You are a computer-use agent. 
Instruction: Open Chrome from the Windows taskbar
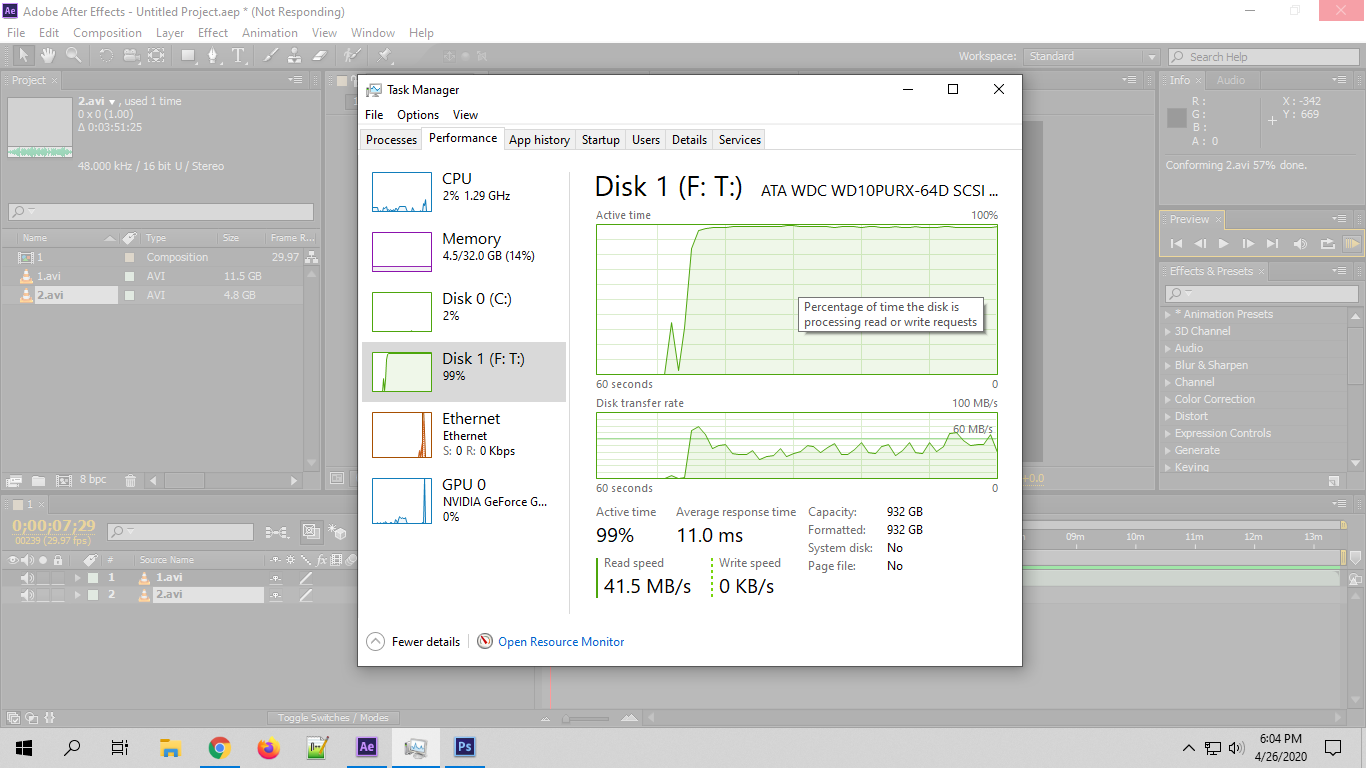tap(219, 747)
